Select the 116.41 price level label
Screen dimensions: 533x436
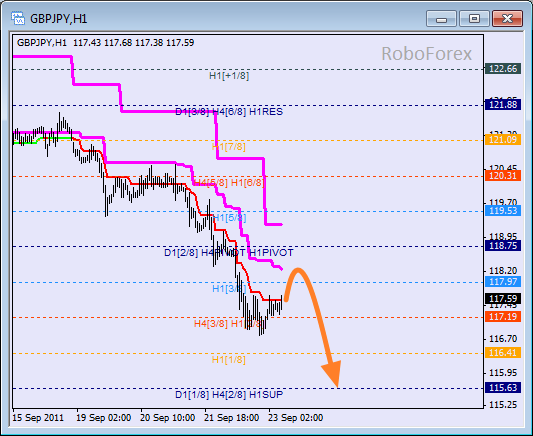pyautogui.click(x=503, y=353)
